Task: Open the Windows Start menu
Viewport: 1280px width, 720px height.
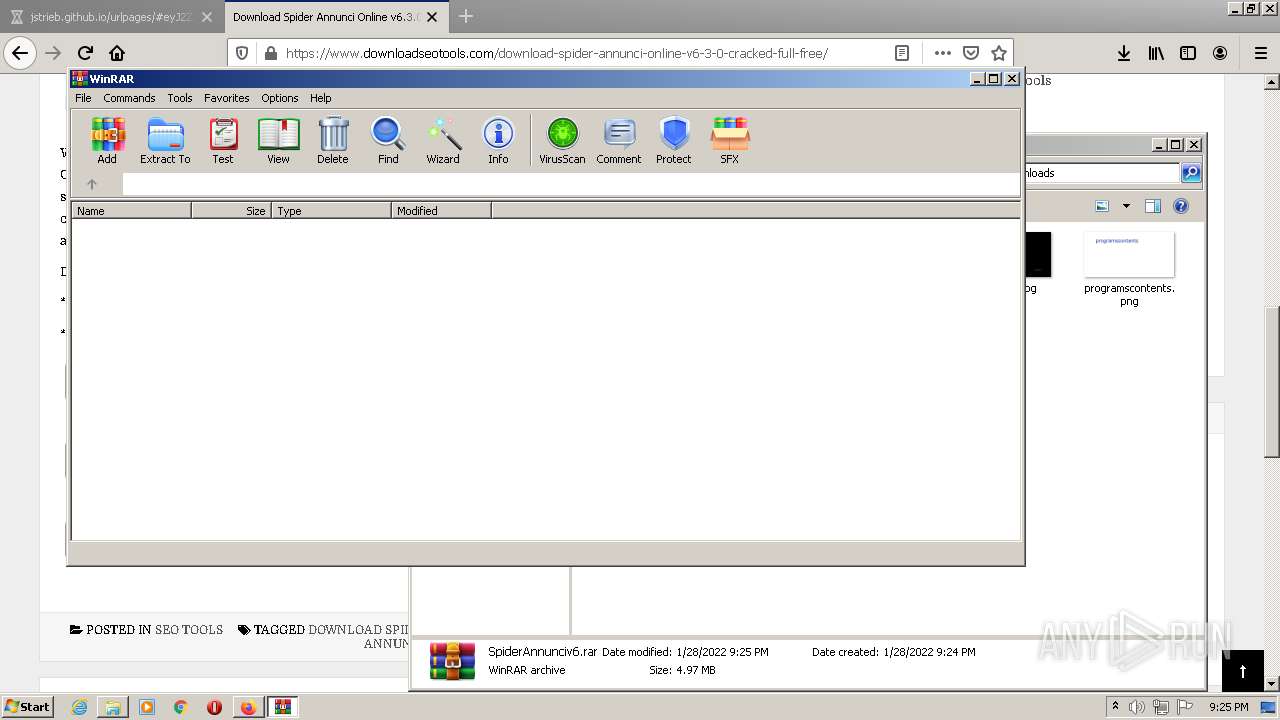Action: [28, 707]
